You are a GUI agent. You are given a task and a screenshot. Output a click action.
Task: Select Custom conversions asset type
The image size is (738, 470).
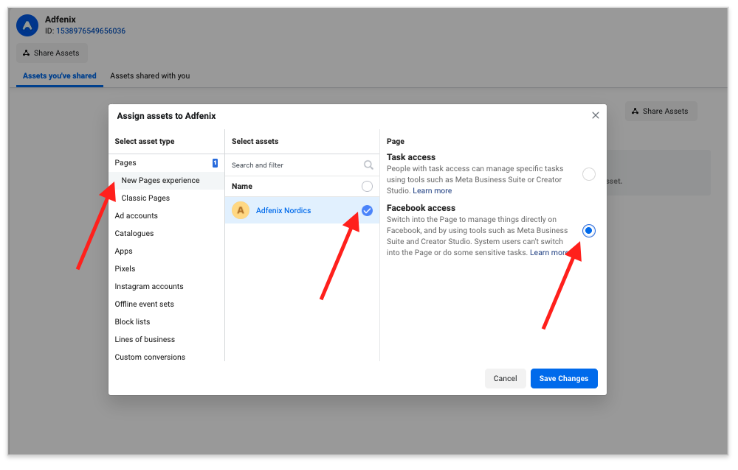[166, 357]
